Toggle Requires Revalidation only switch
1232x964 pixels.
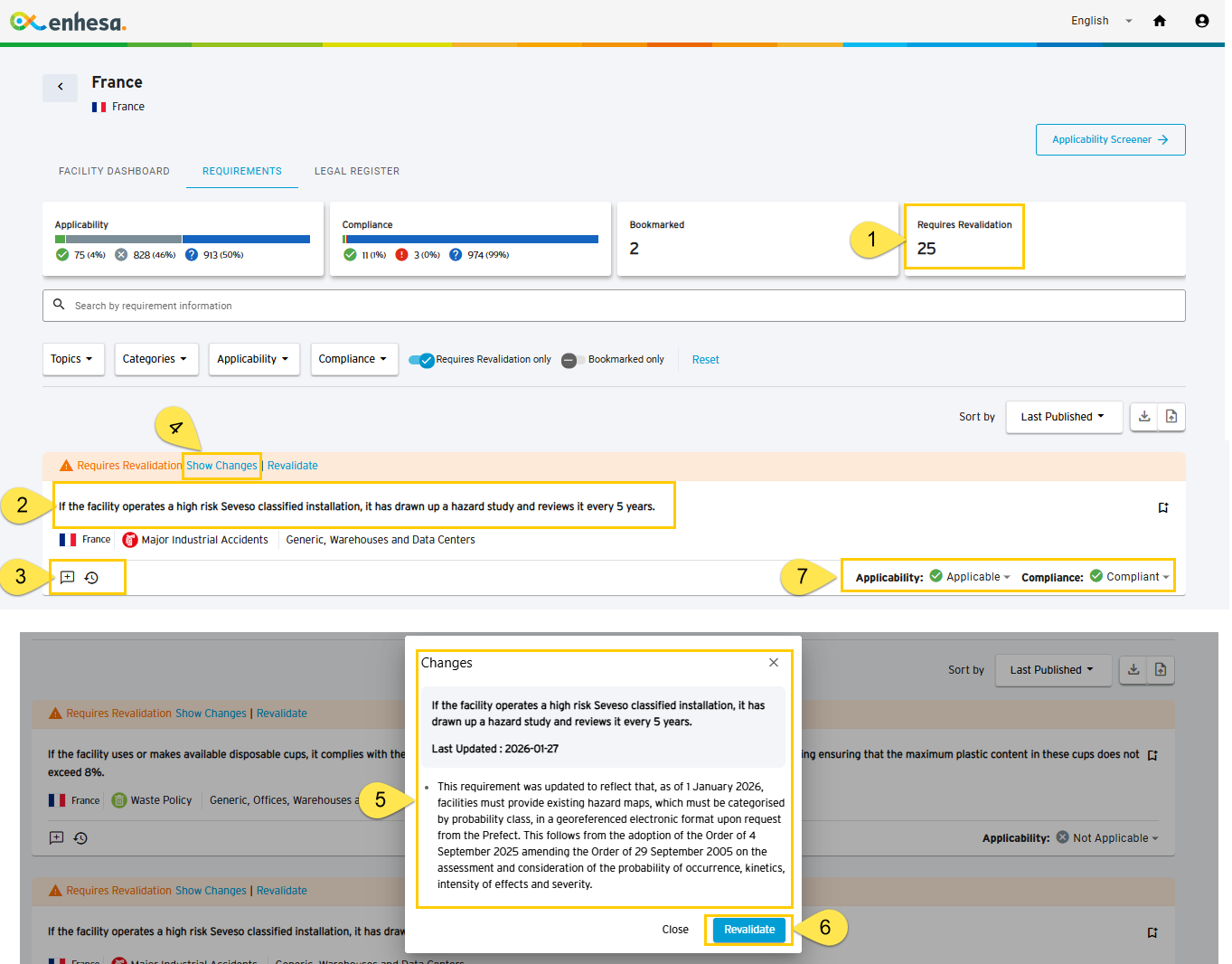(421, 360)
